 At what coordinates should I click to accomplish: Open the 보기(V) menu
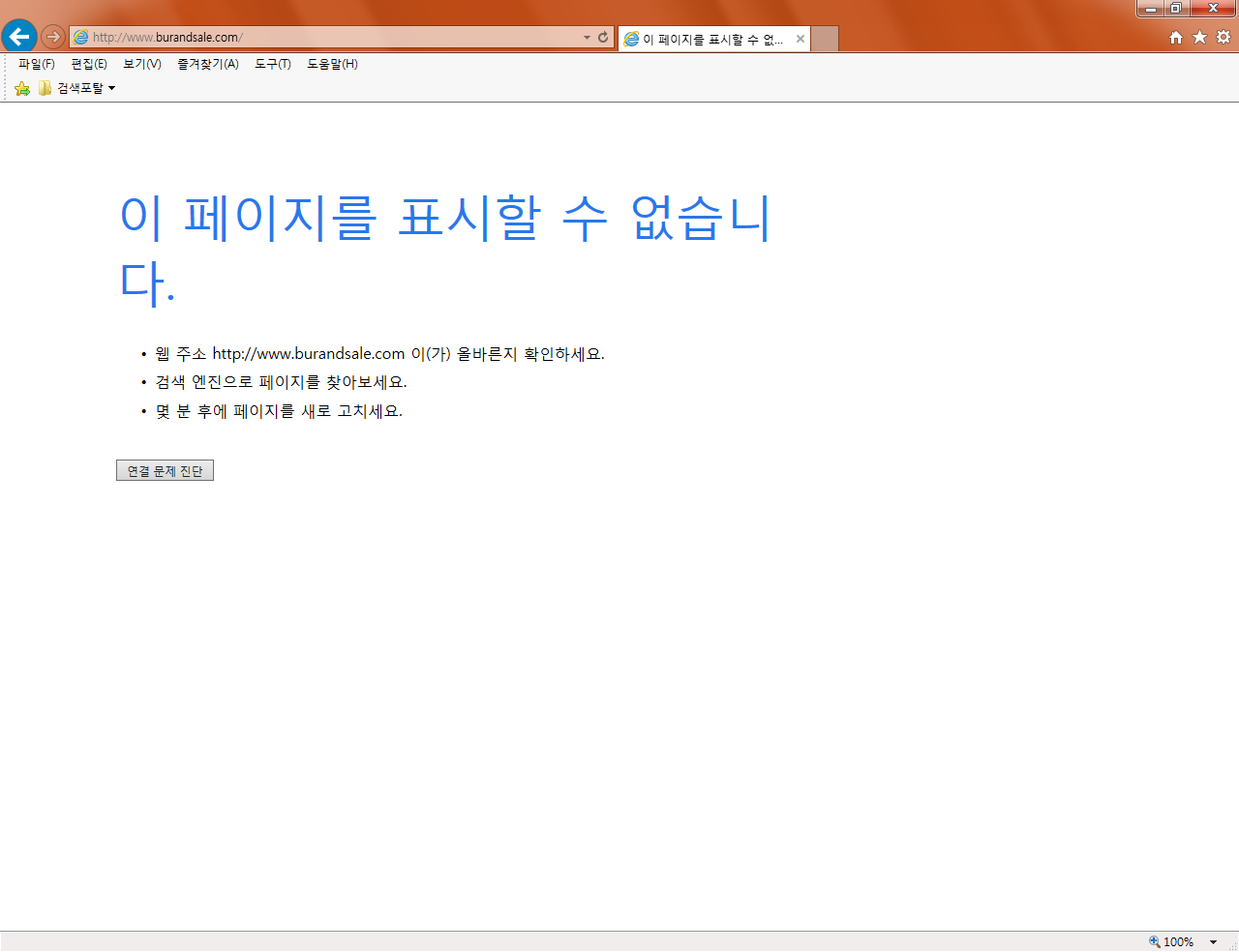(x=142, y=64)
